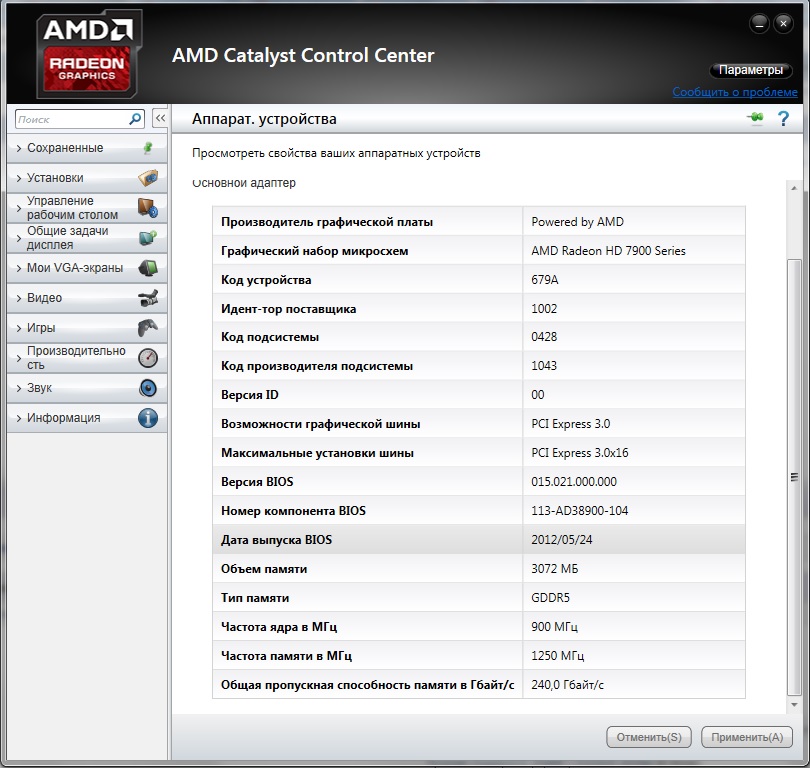Click the Производительность gauge icon
This screenshot has height=768, width=810.
148,358
